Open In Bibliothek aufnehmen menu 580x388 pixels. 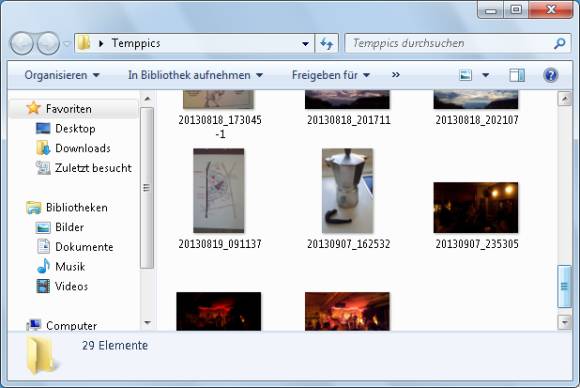pos(195,75)
